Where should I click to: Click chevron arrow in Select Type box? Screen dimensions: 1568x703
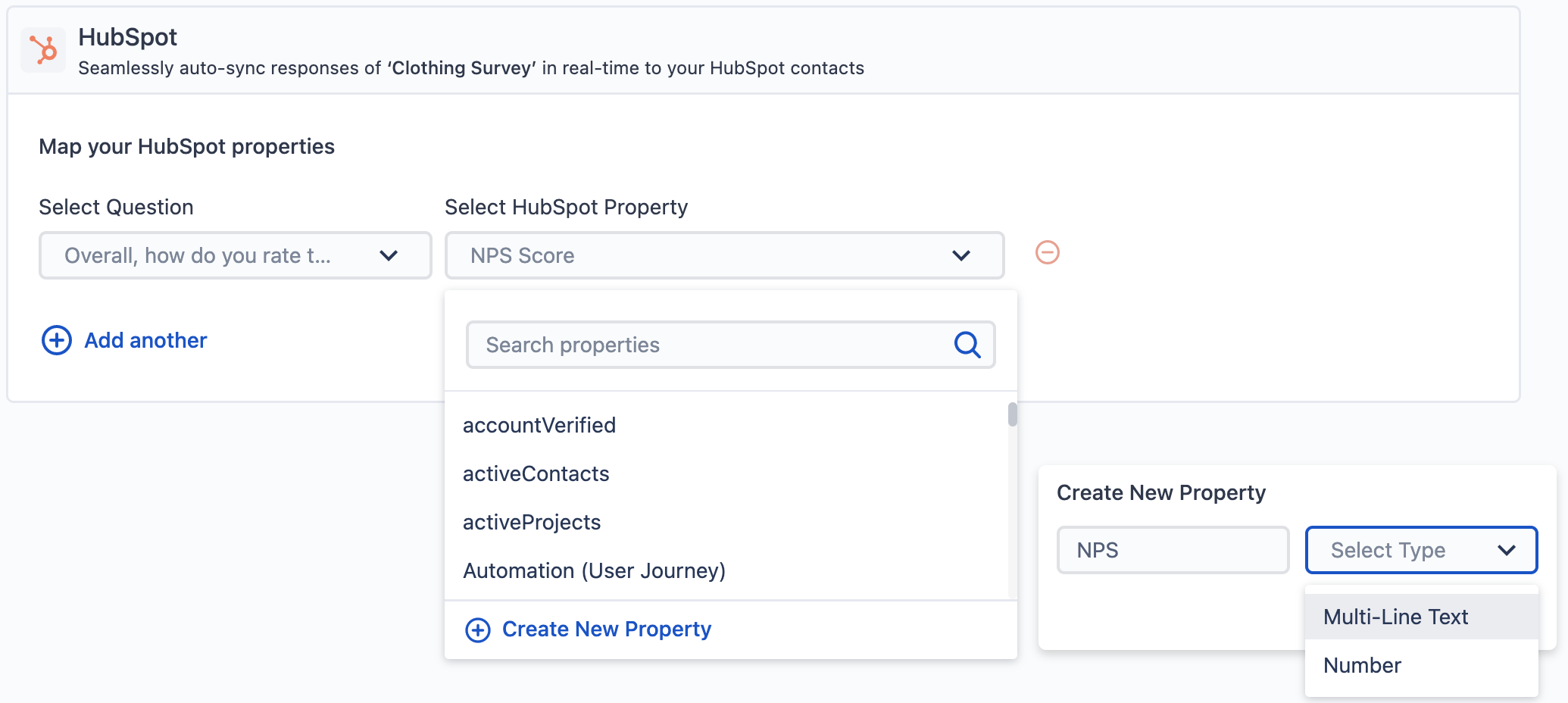coord(1507,550)
